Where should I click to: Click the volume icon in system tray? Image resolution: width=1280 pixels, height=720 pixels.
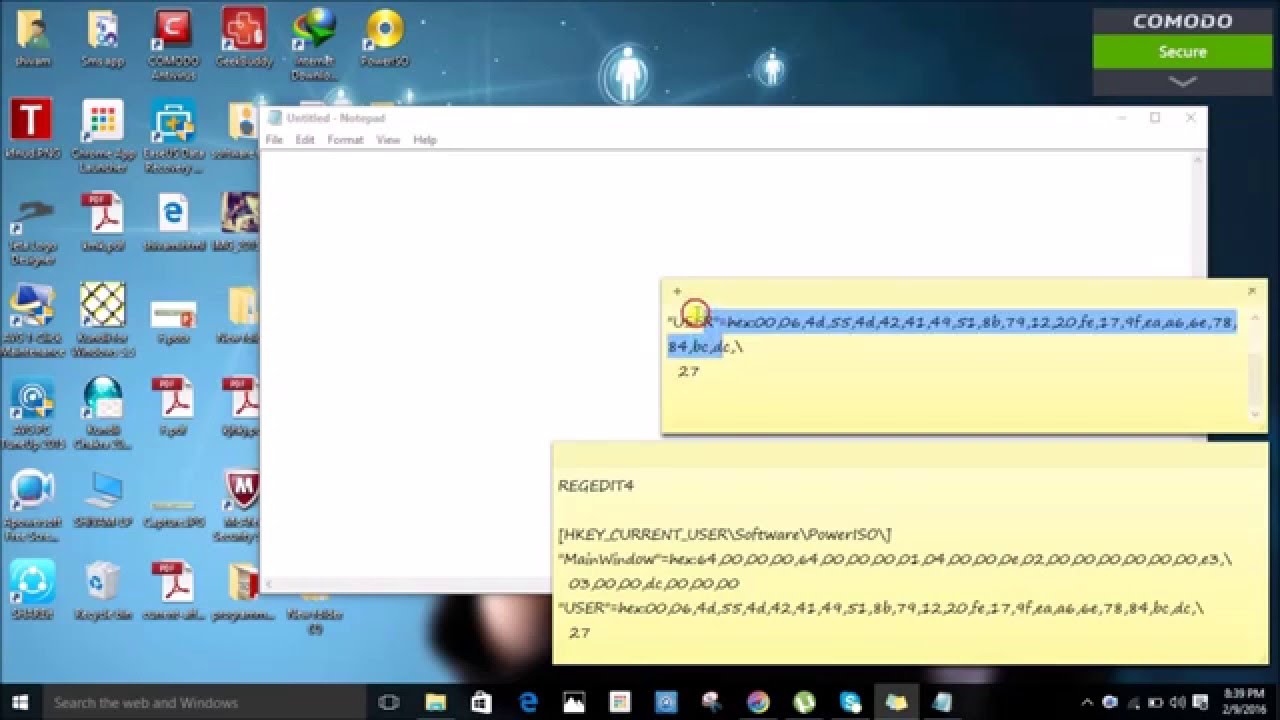1179,702
